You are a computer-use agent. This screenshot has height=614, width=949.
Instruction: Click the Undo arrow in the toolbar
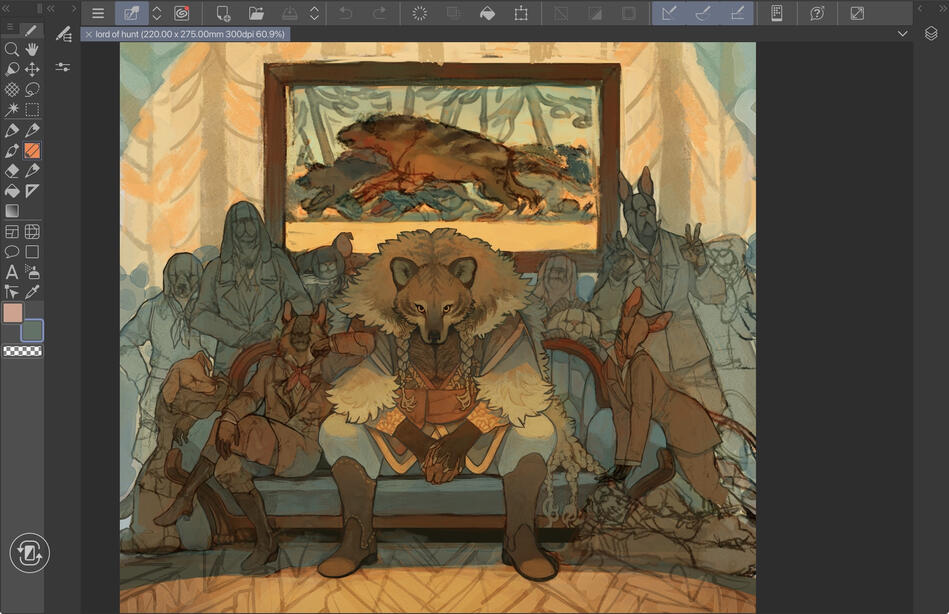[x=345, y=13]
